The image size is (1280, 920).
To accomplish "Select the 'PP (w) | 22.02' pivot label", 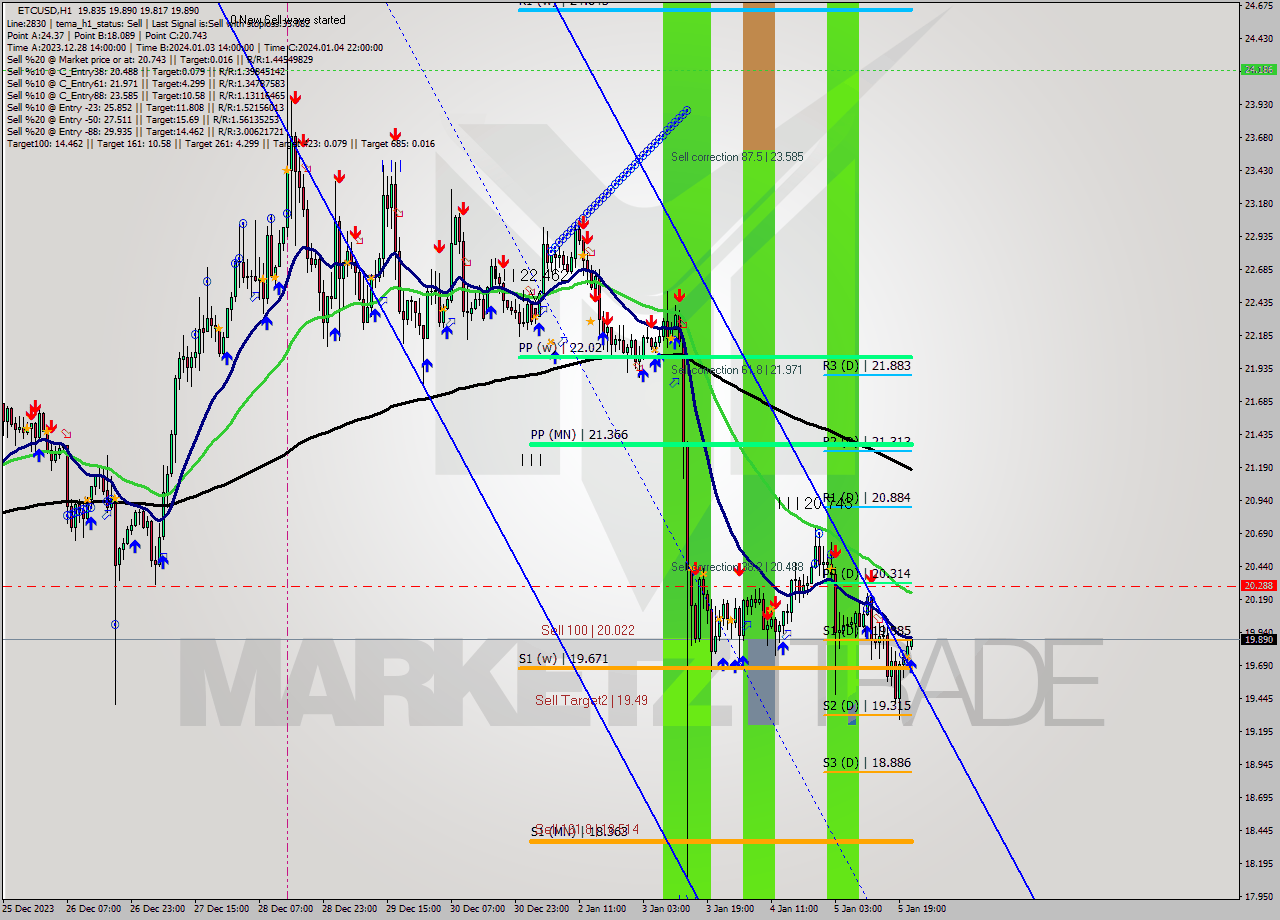I will [561, 347].
